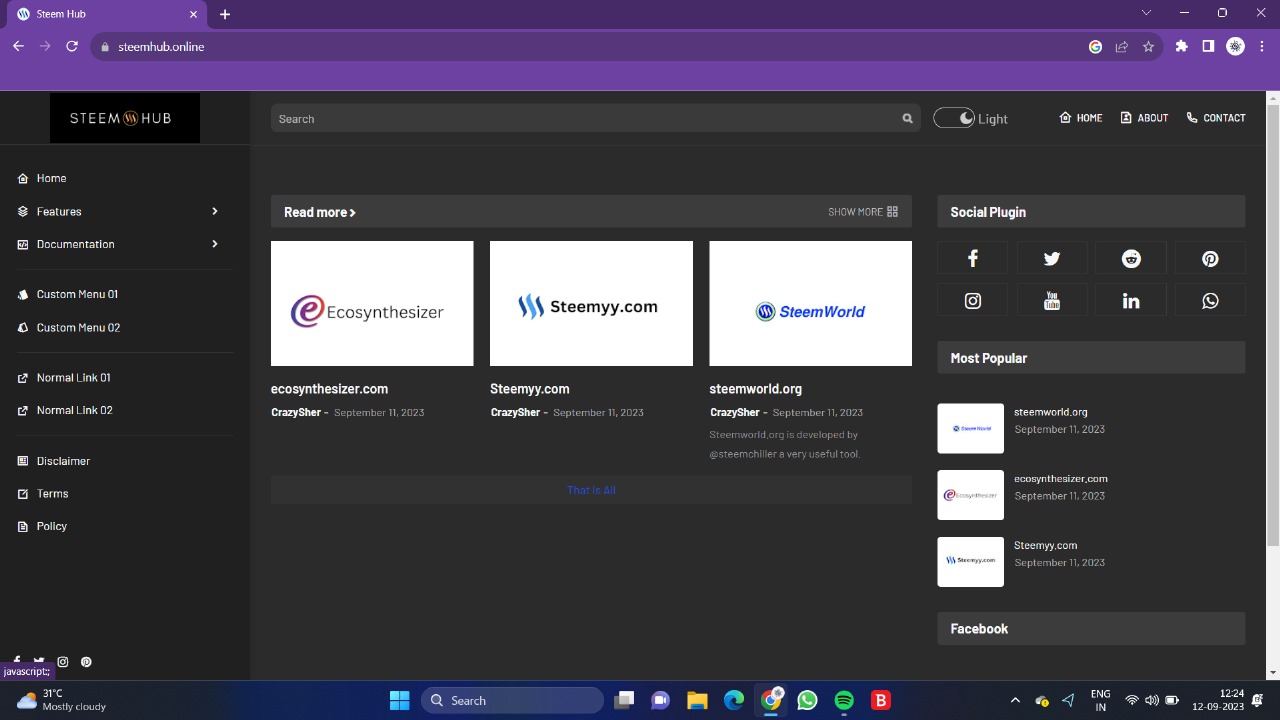Click the Facebook icon in Social Plugin
1280x720 pixels.
[x=972, y=259]
